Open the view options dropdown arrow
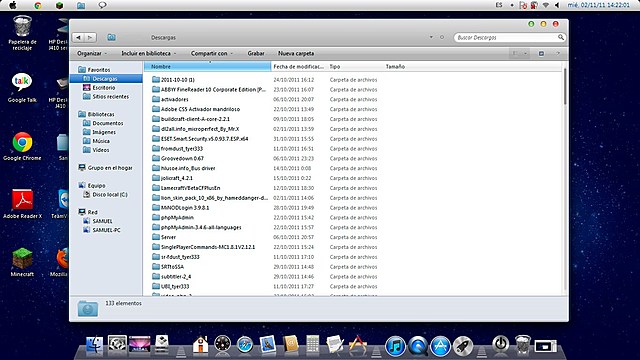This screenshot has height=360, width=640. pos(526,53)
